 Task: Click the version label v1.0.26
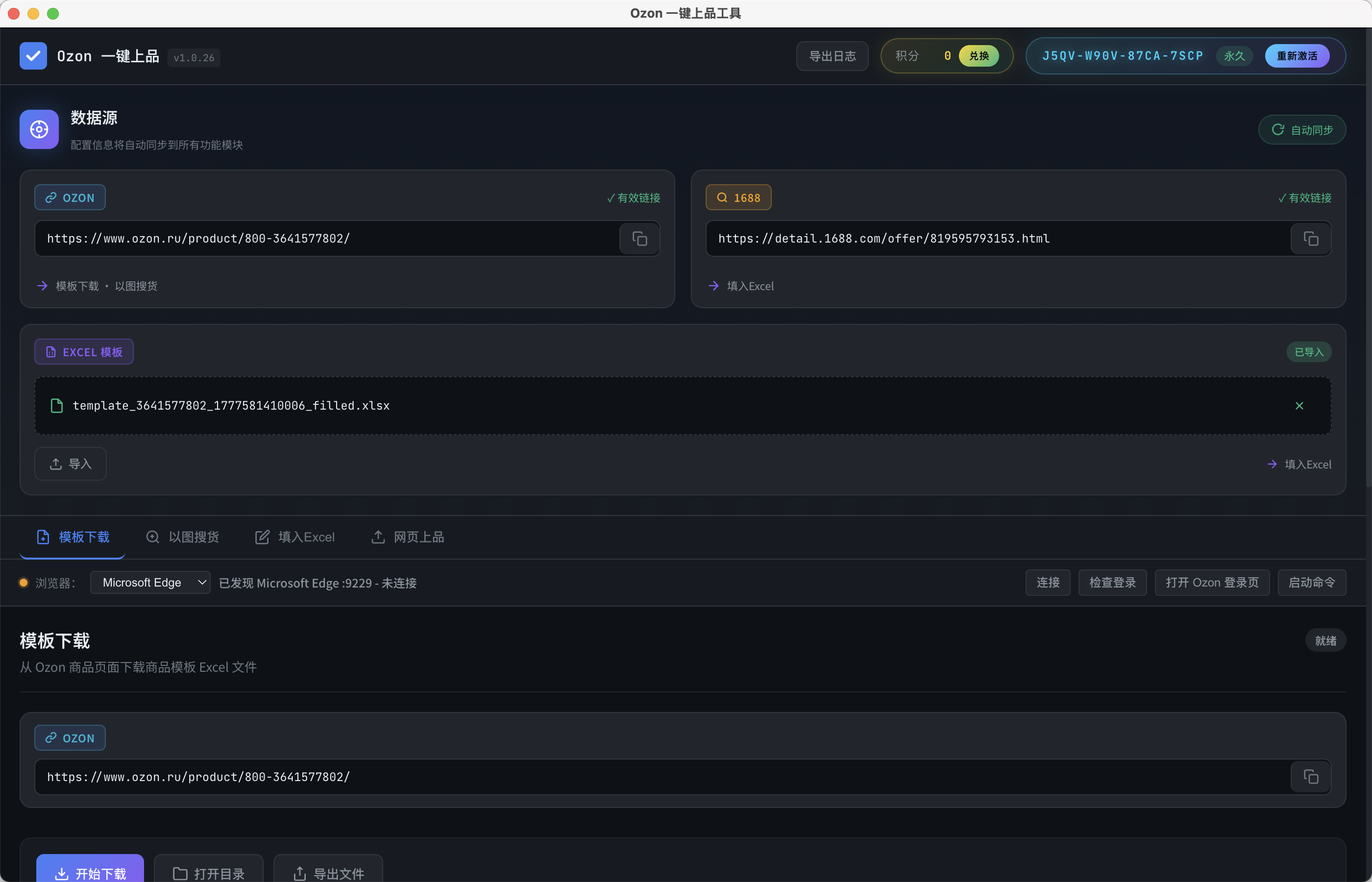click(x=194, y=57)
